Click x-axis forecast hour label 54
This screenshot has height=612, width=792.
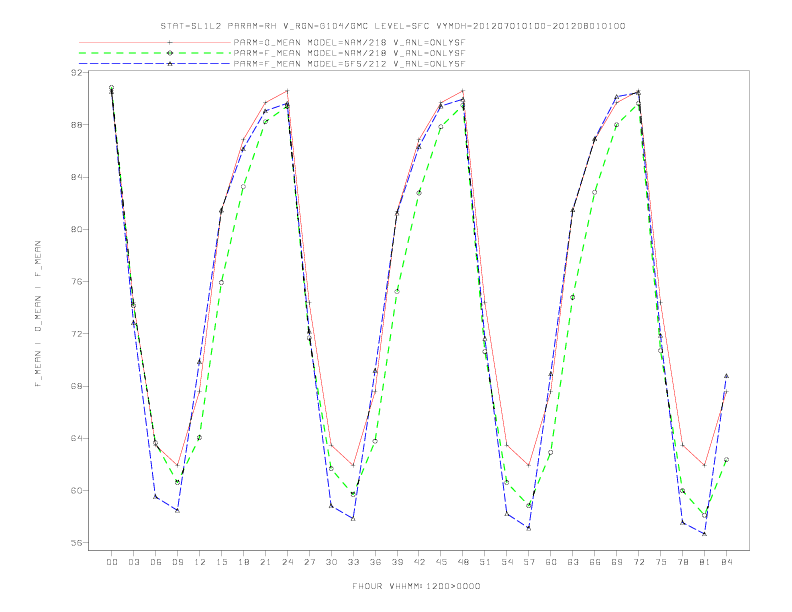click(507, 562)
